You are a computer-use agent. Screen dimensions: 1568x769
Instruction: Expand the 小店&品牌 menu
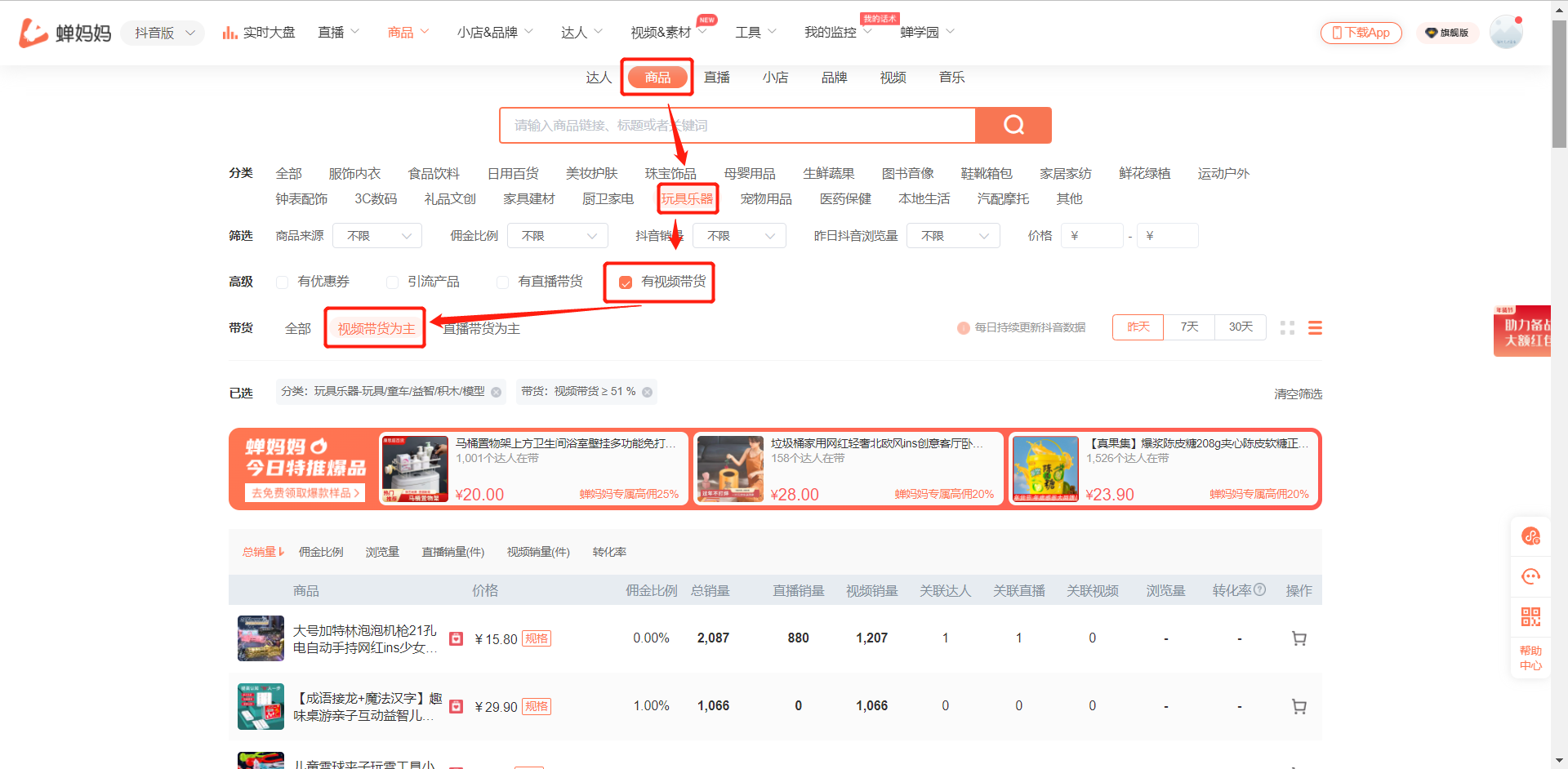tap(495, 33)
